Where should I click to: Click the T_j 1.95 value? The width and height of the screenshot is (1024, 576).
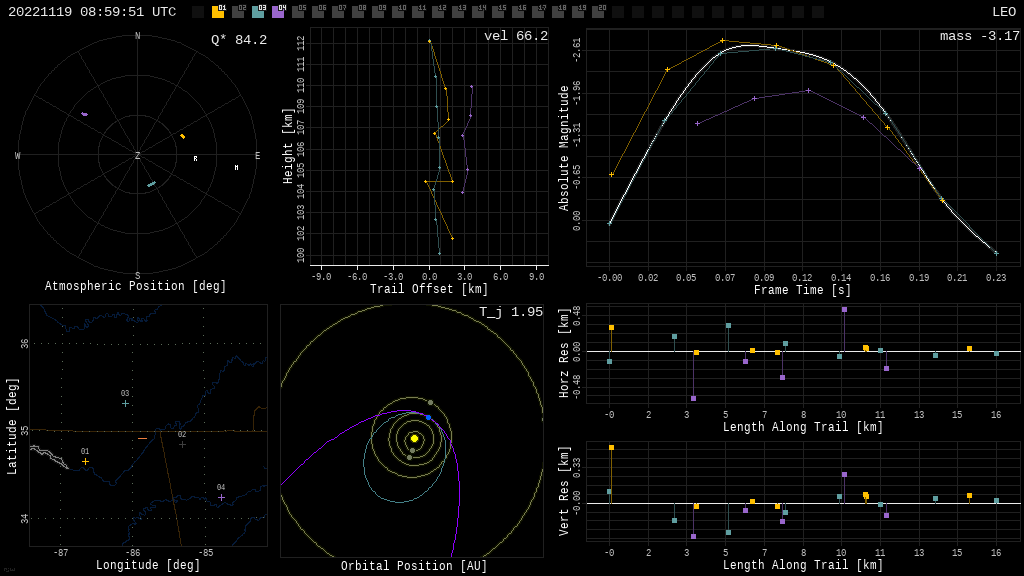(x=510, y=312)
